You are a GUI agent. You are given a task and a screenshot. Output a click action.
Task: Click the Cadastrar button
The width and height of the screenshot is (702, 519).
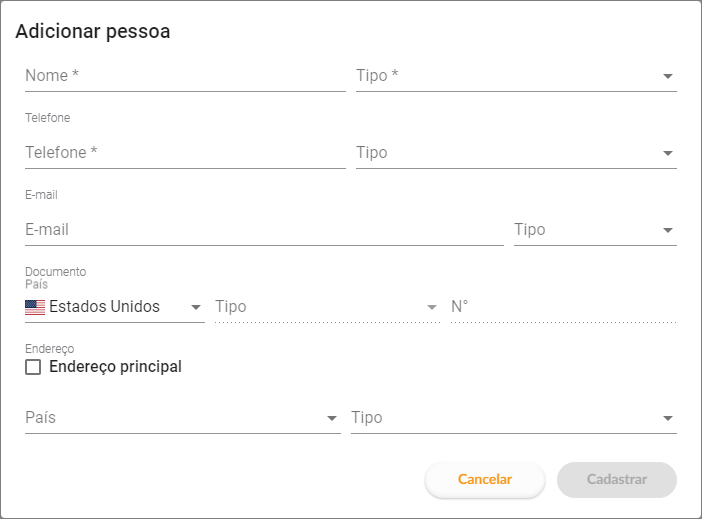617,480
